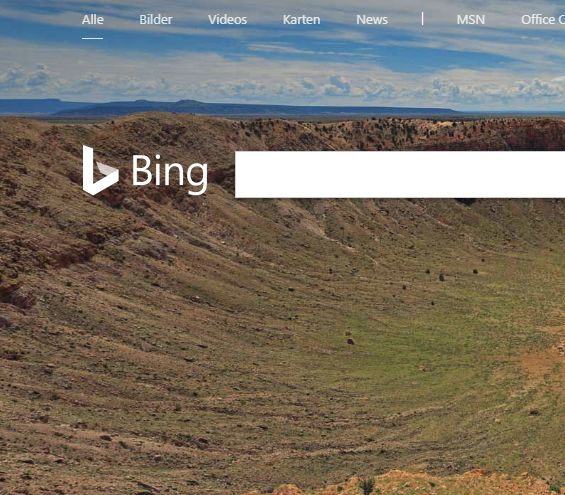Visit MSN from the header bar

471,19
